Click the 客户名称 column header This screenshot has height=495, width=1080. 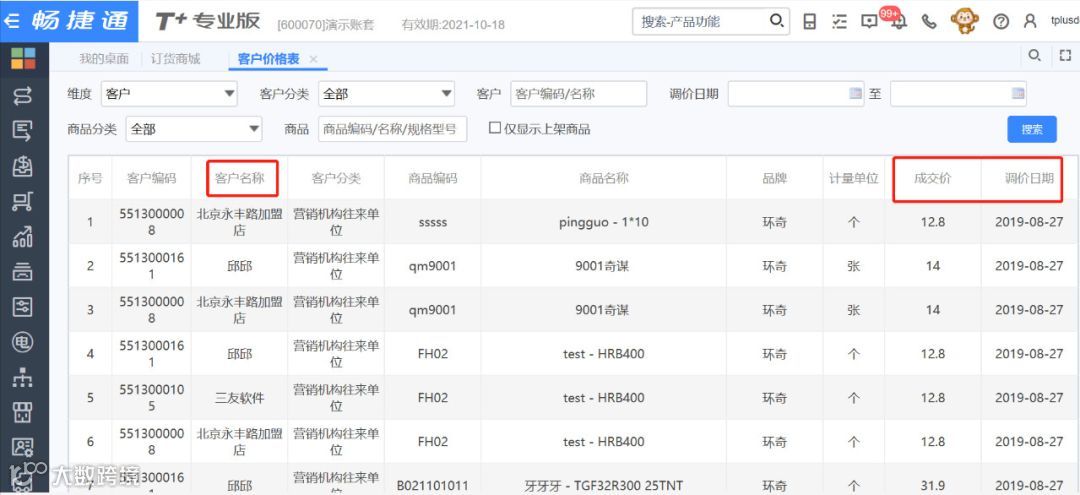point(240,178)
